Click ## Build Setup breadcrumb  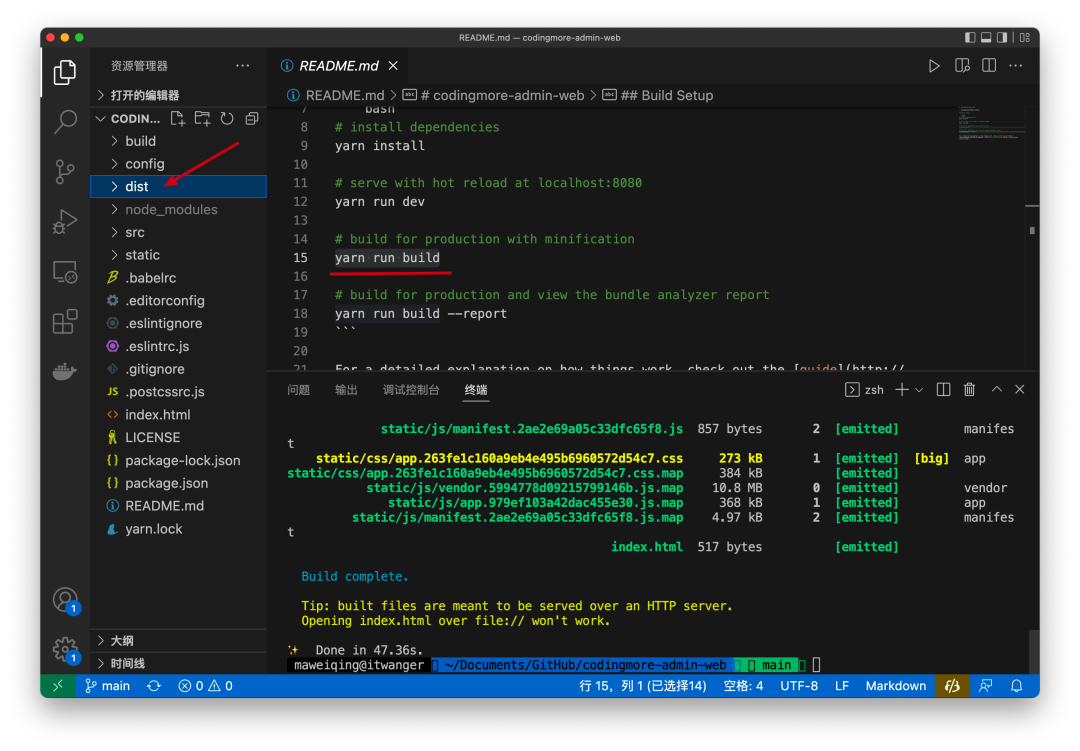click(658, 95)
